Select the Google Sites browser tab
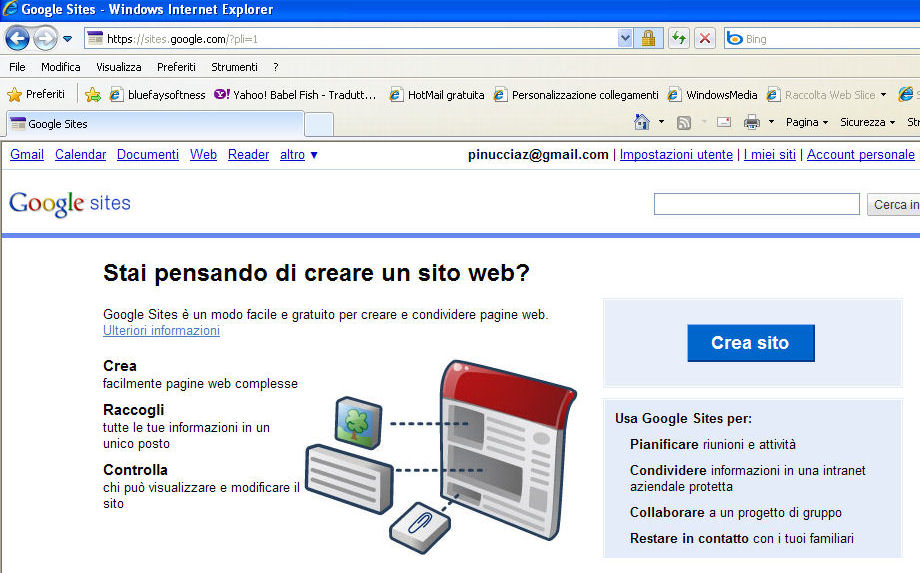Viewport: 920px width, 573px height. [x=155, y=124]
